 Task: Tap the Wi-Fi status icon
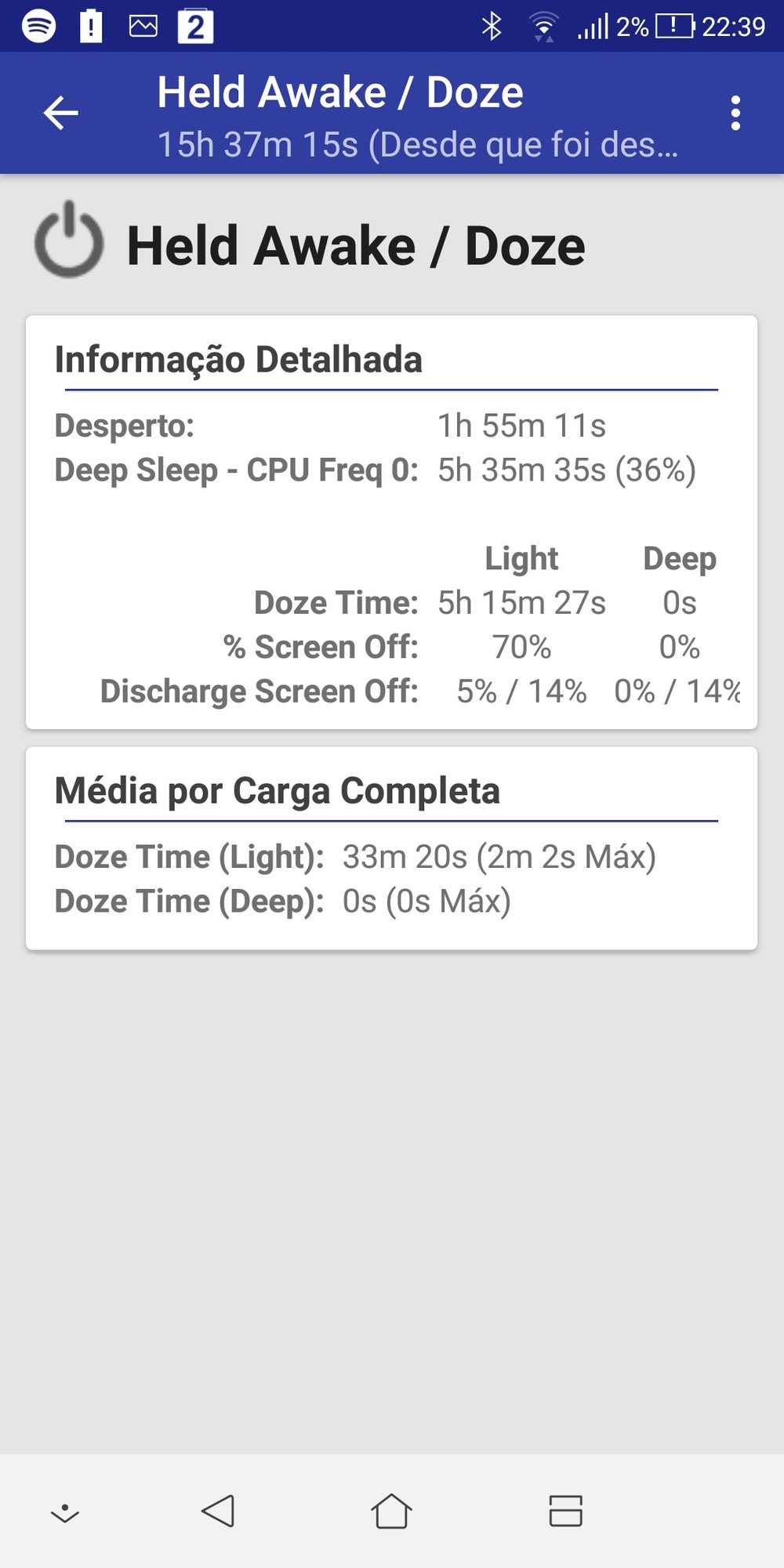click(x=543, y=27)
